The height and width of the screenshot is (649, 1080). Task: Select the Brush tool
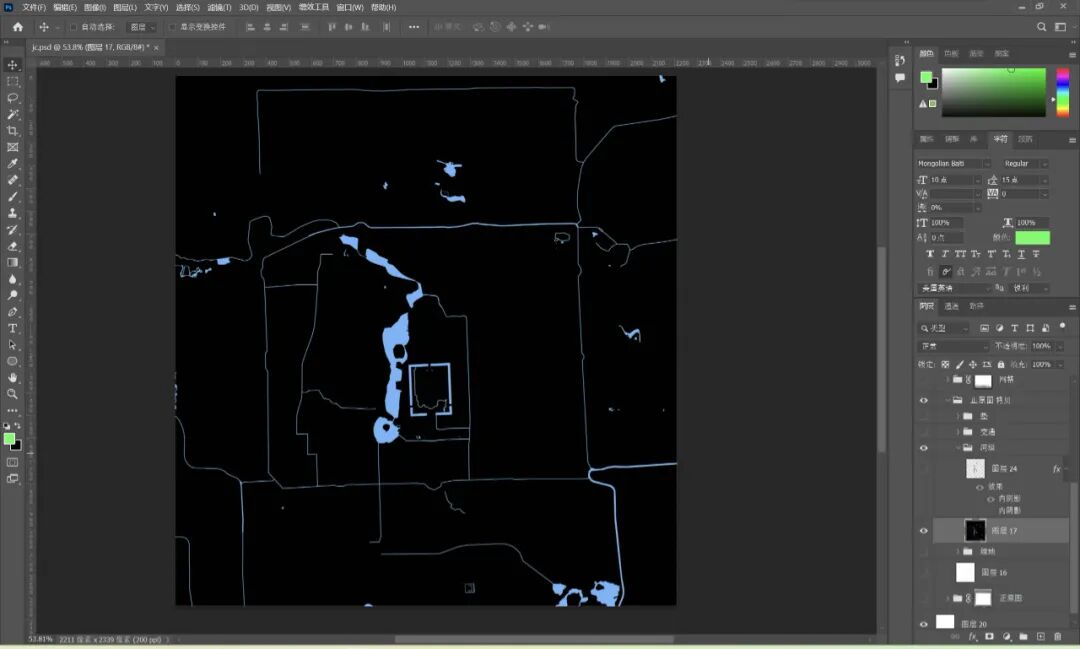[12, 197]
